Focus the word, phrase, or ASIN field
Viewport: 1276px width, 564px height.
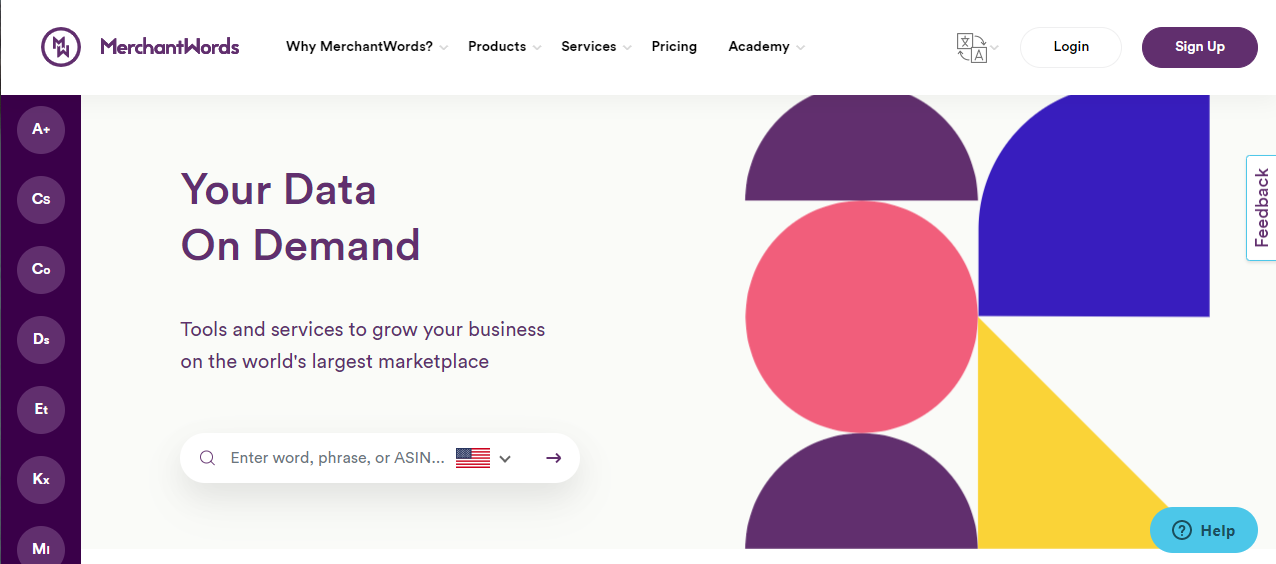coord(337,458)
